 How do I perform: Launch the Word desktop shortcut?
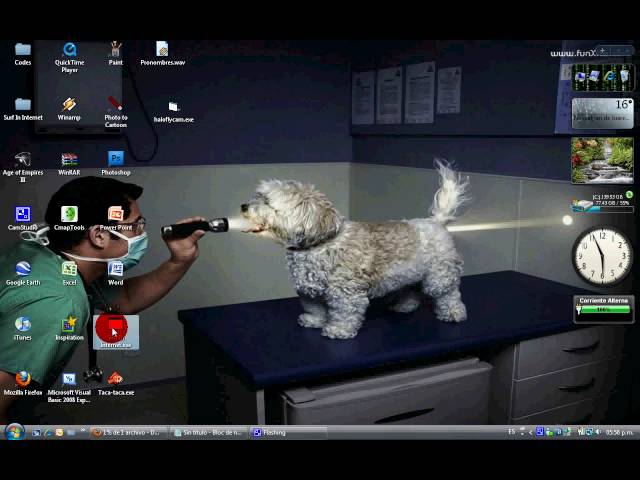pyautogui.click(x=116, y=274)
